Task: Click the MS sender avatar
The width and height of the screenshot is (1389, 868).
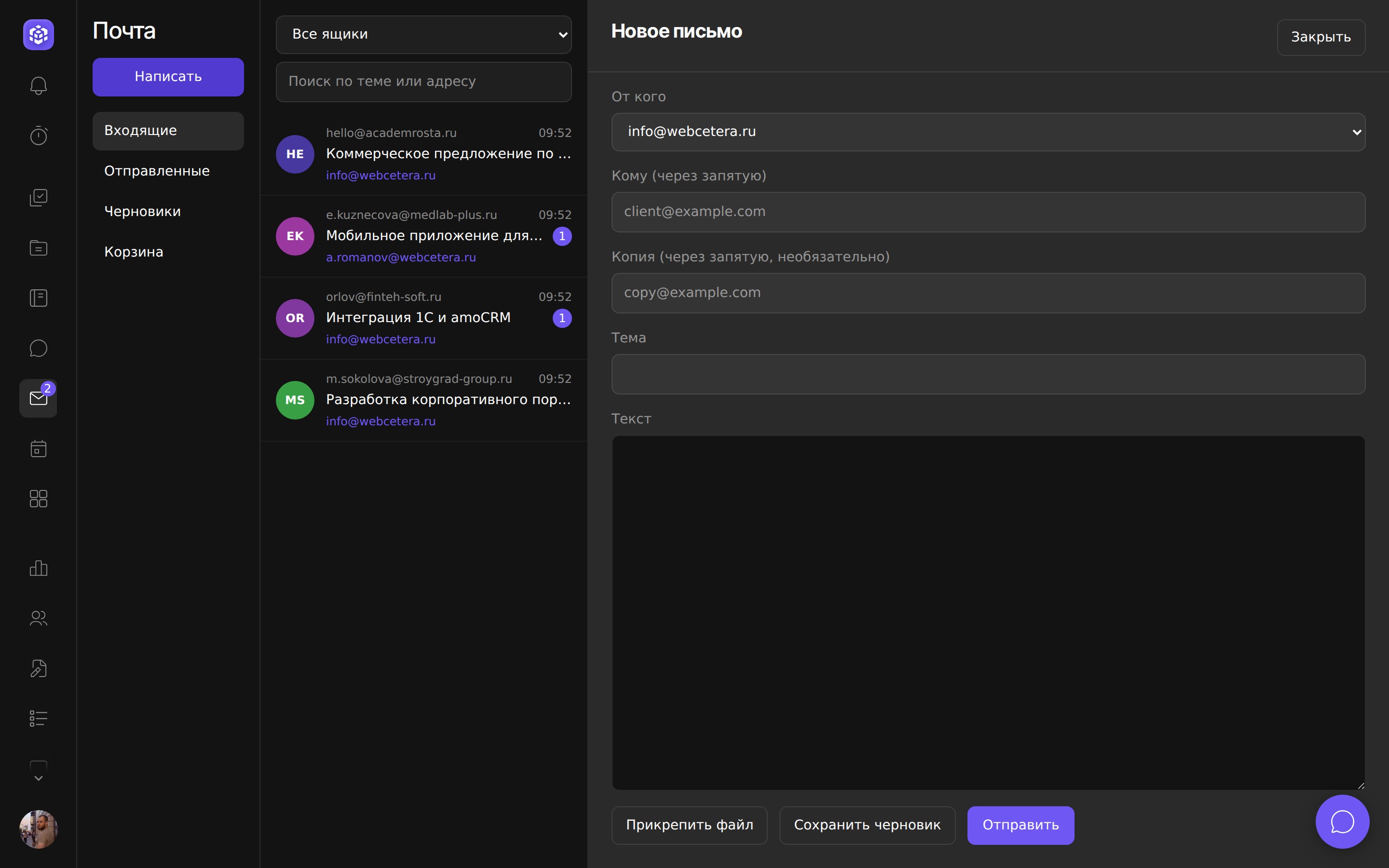Action: pos(295,400)
